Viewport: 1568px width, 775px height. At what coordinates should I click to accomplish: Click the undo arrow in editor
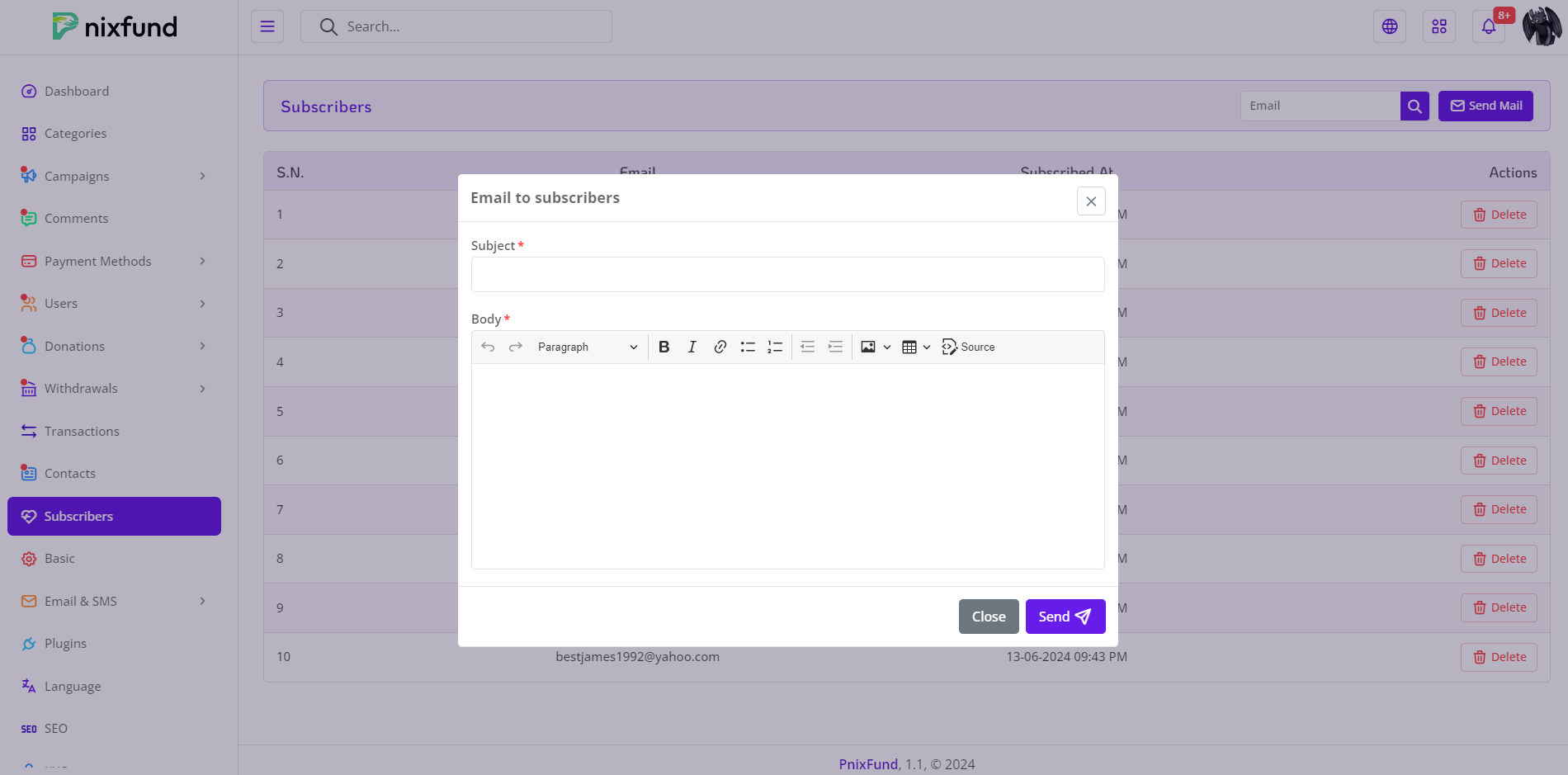point(488,347)
